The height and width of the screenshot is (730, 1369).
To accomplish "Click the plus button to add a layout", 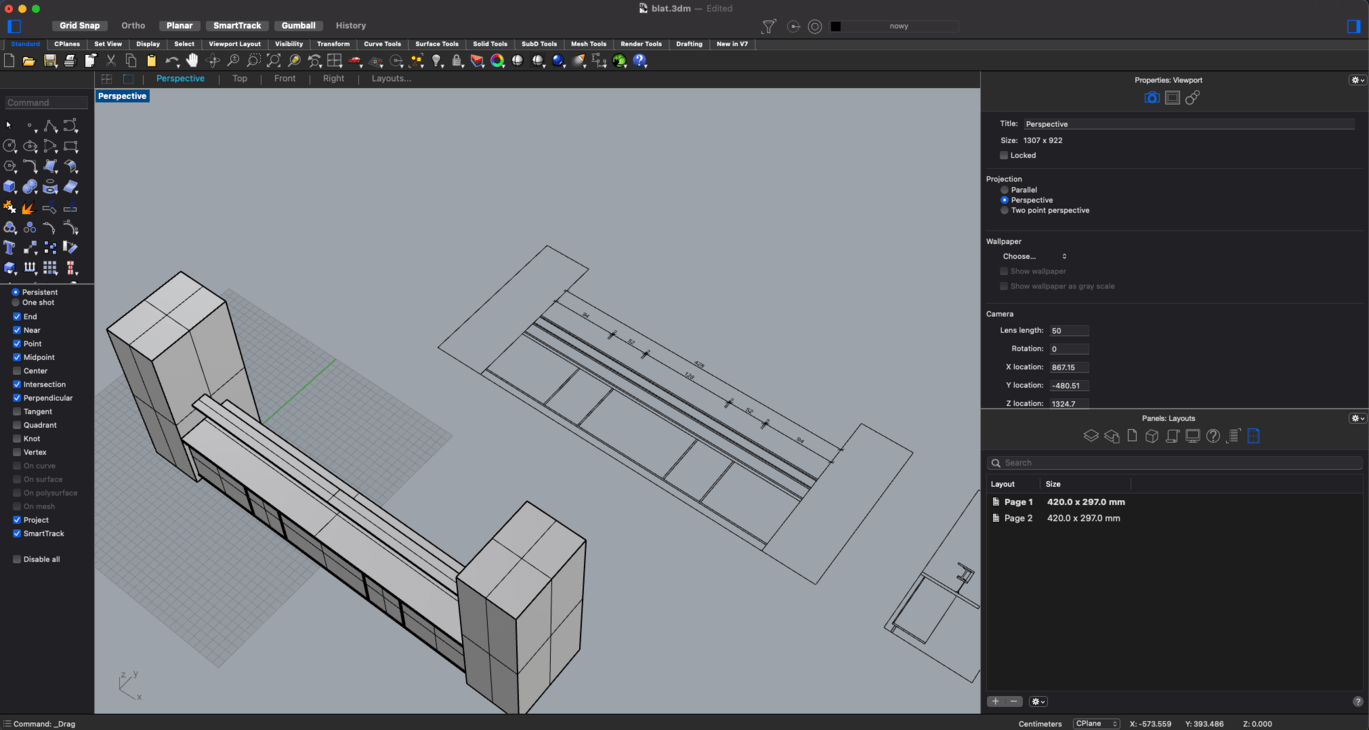I will click(994, 701).
